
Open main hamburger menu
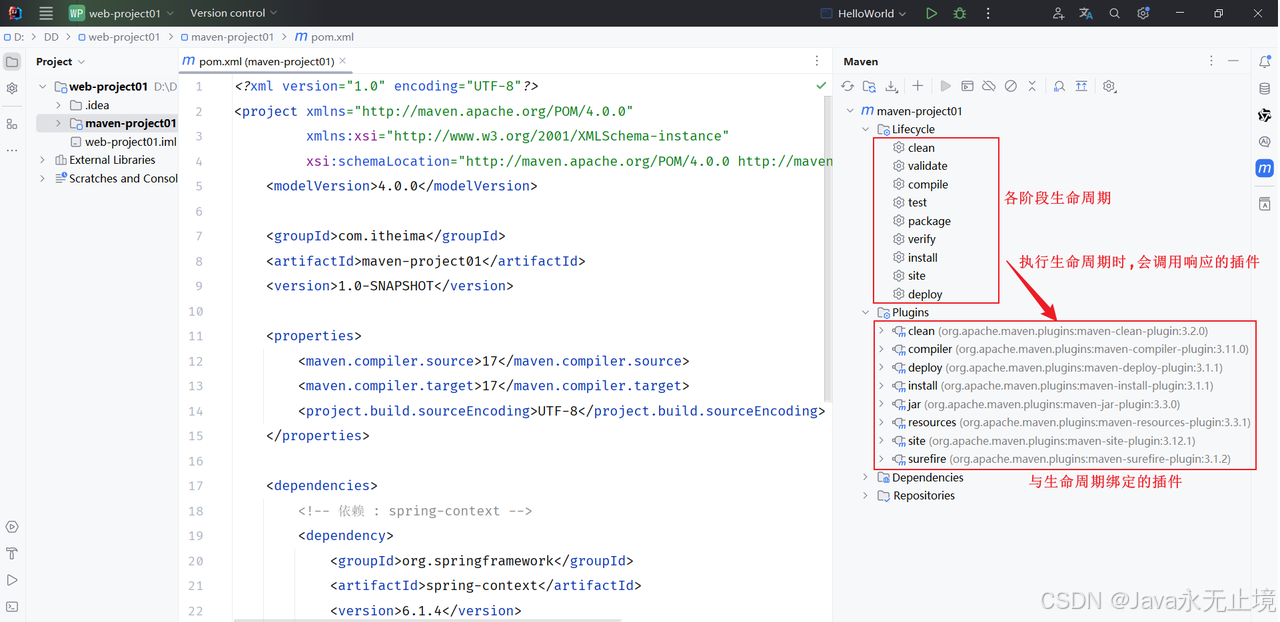[x=45, y=13]
